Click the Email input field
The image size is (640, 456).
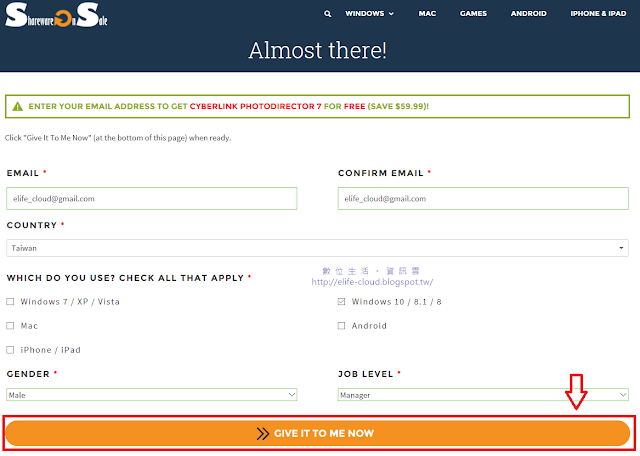coord(152,198)
